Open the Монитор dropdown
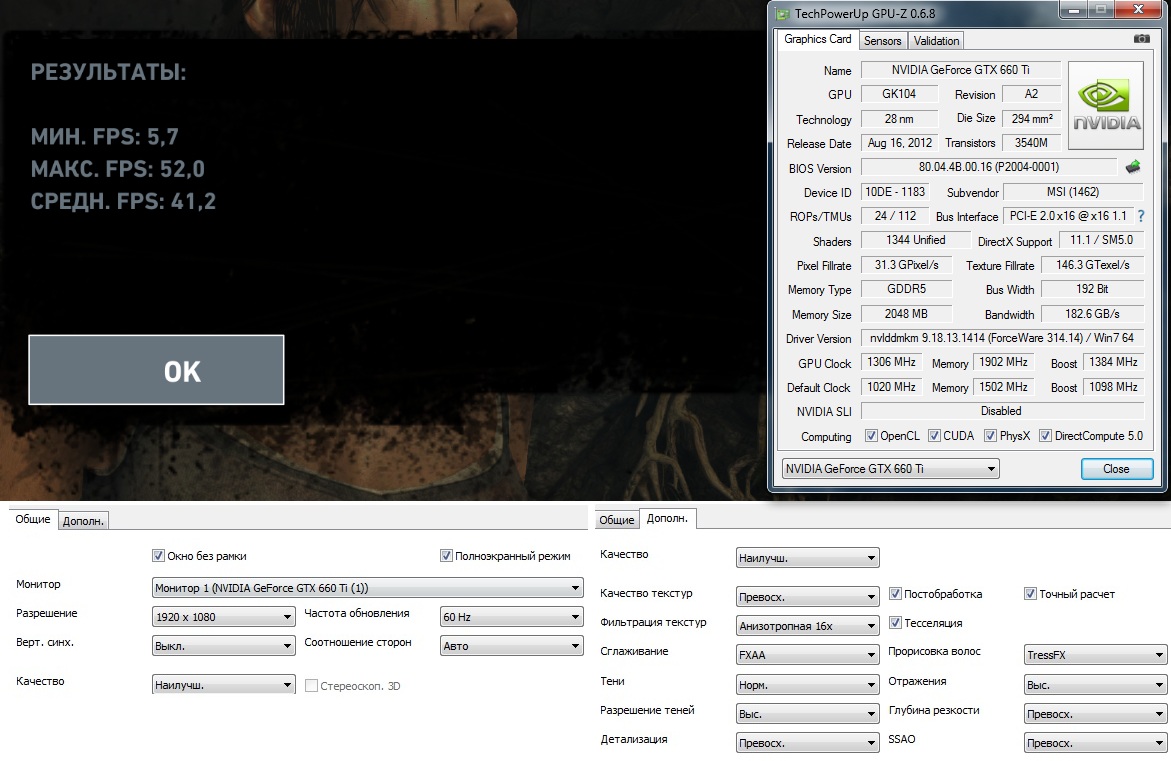1171x761 pixels. point(367,588)
